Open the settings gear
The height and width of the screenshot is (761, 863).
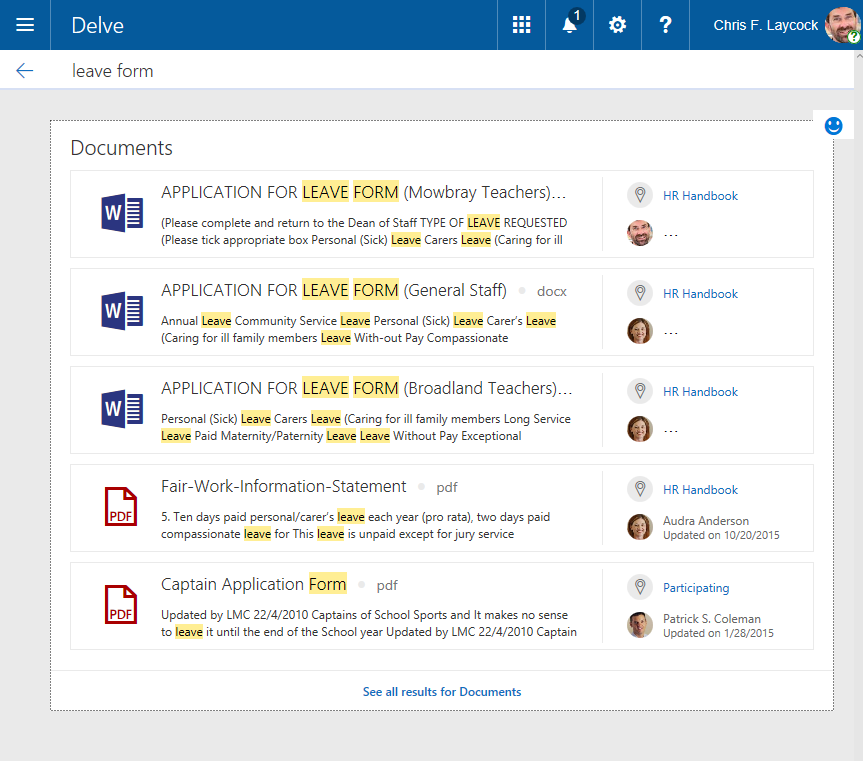click(x=617, y=25)
